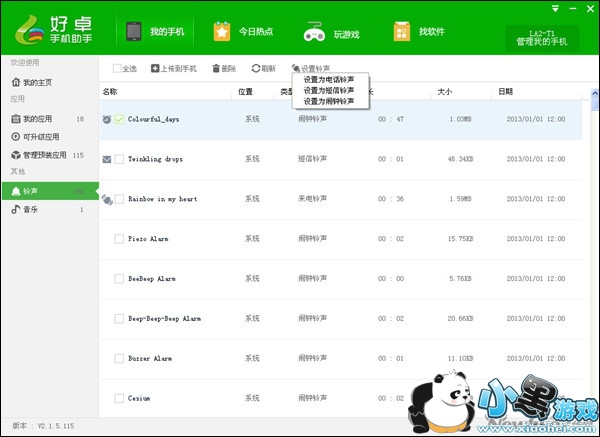The height and width of the screenshot is (437, 600).
Task: Click the 上传到手机 upload icon
Action: click(155, 69)
